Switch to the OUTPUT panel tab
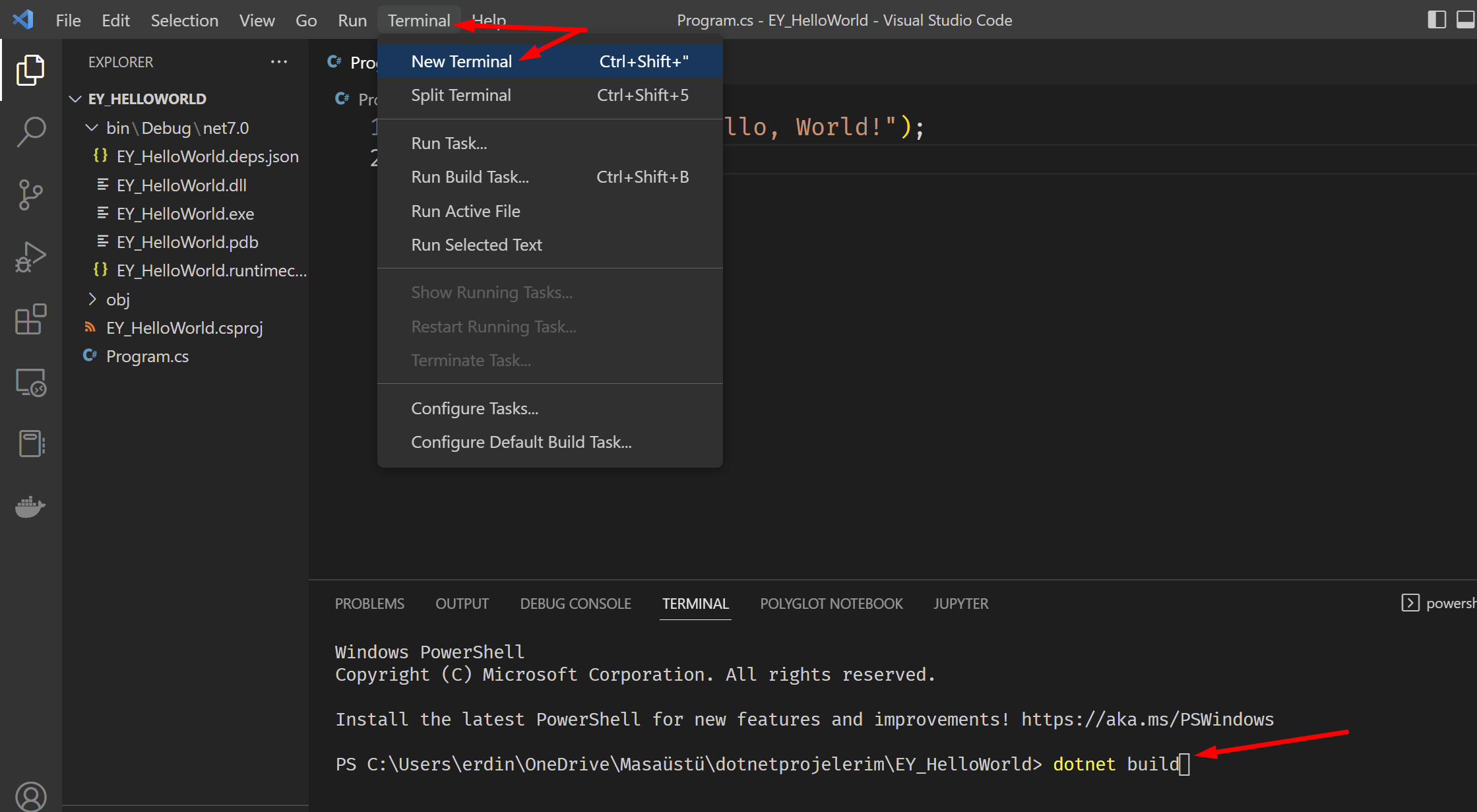Screen dimensions: 1477x812 [x=462, y=604]
